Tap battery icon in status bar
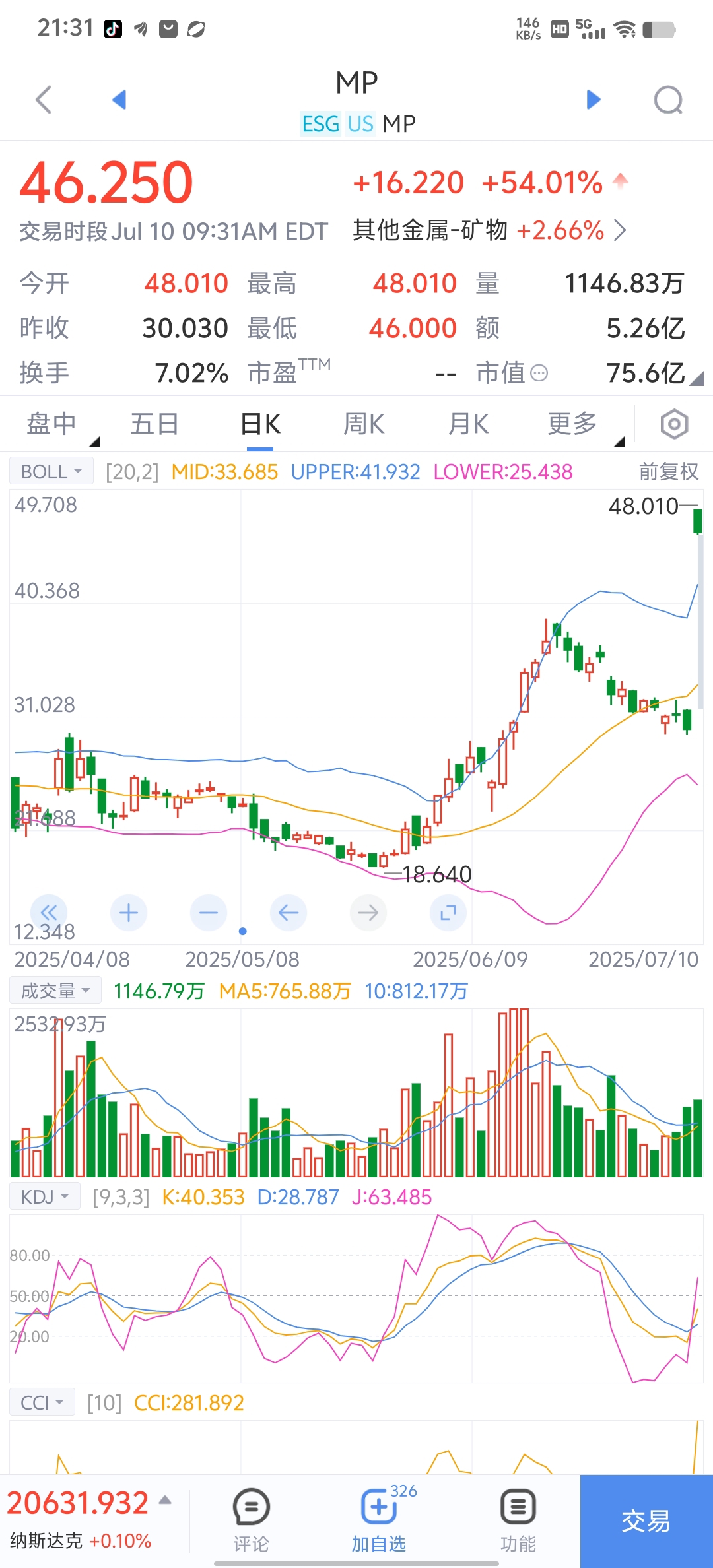This screenshot has height=1568, width=713. click(x=659, y=30)
